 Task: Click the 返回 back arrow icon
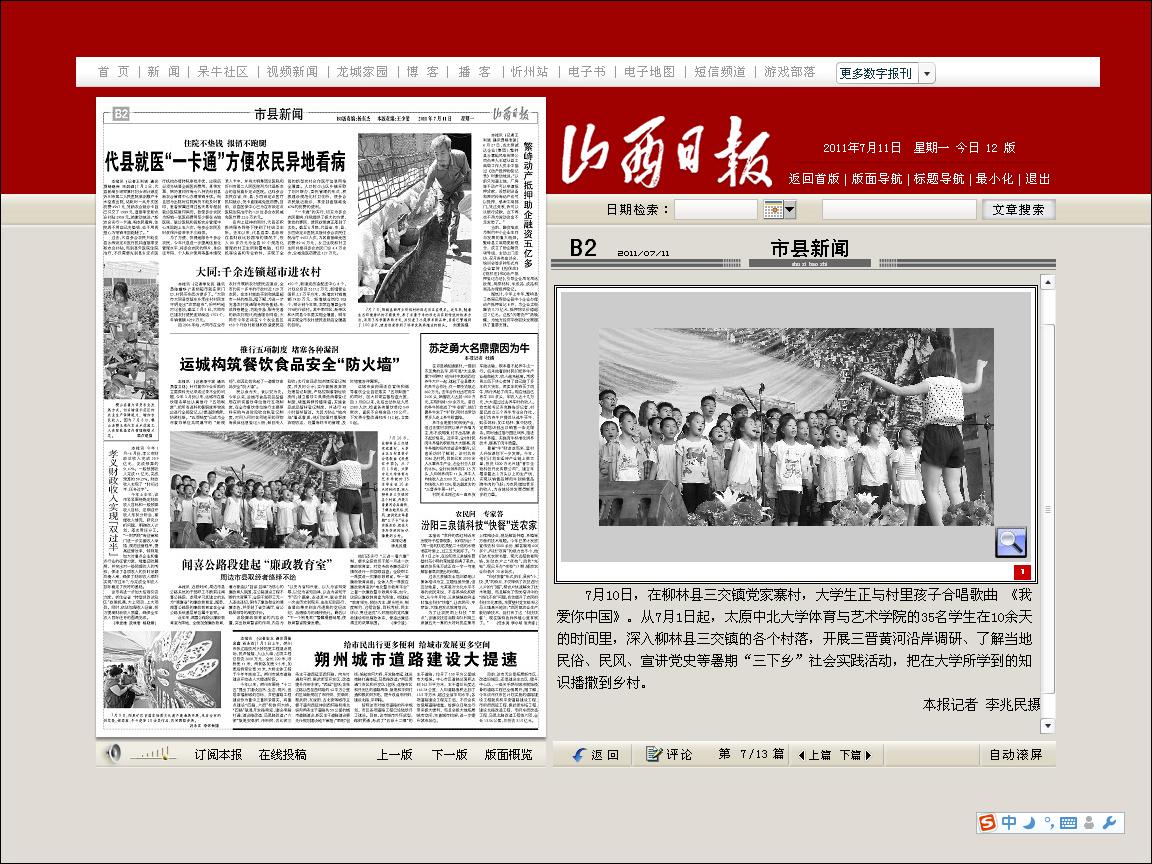[578, 755]
